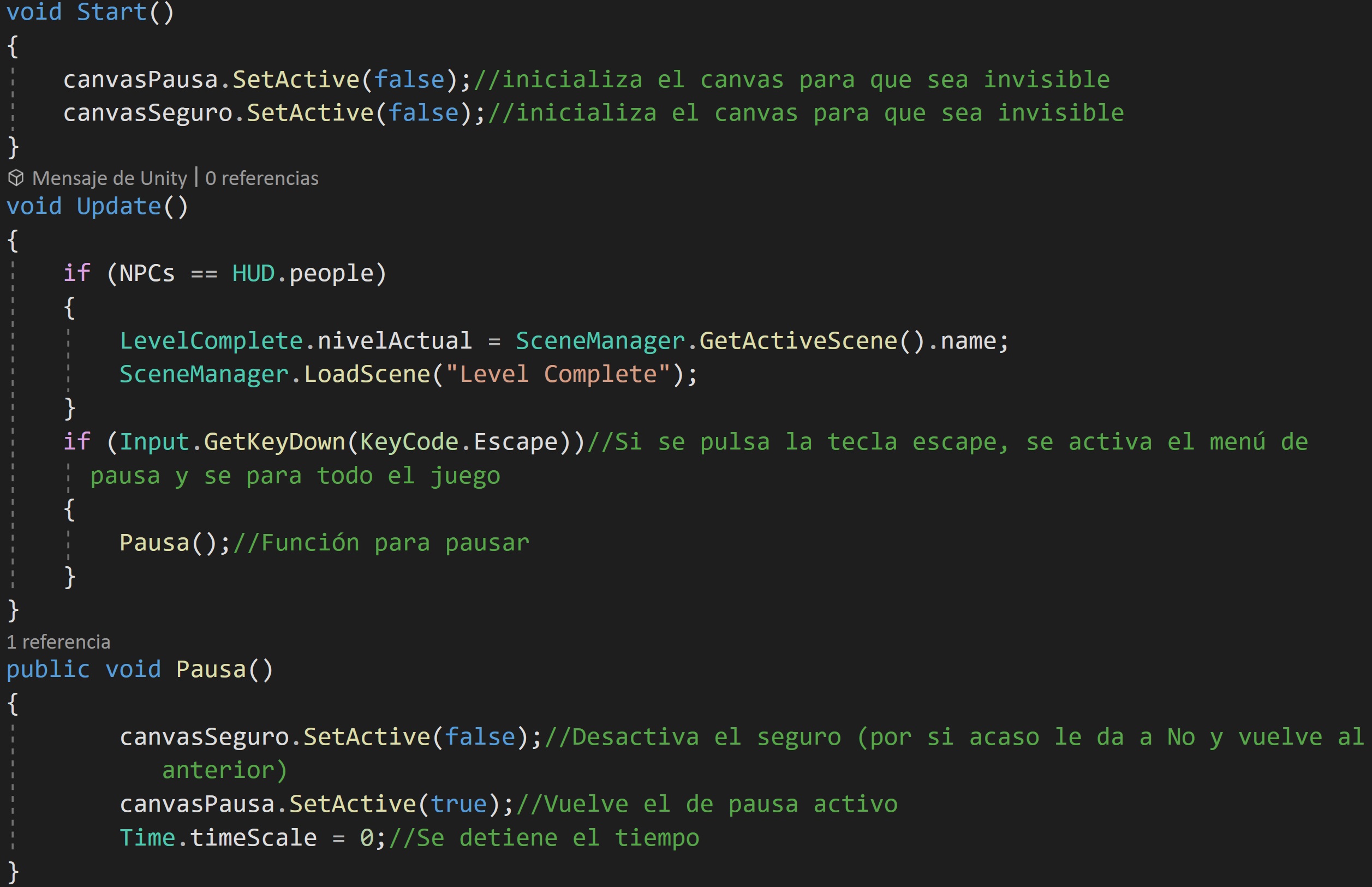Click 'true' in canvasPausa.SetActive call

(x=458, y=804)
